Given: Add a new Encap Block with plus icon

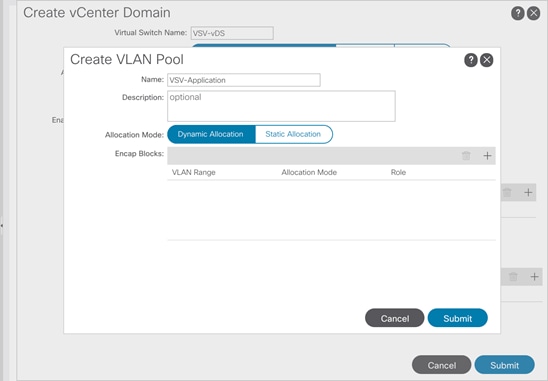Looking at the screenshot, I should pos(487,156).
